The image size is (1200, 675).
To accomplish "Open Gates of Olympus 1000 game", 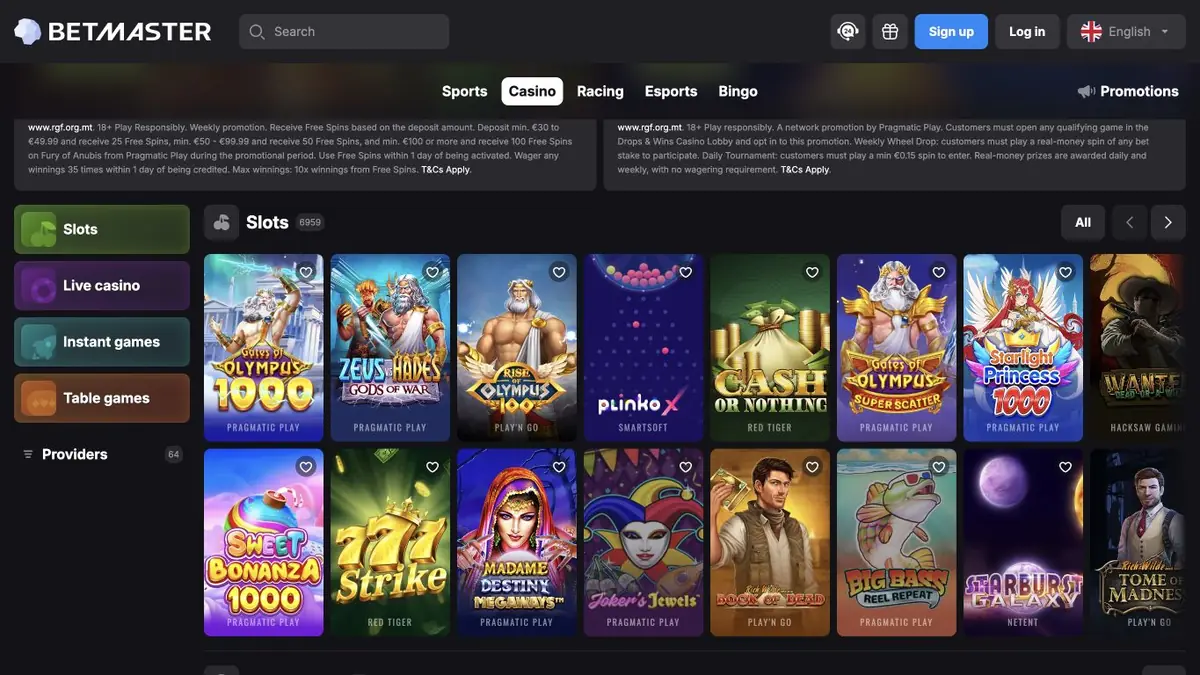I will [264, 348].
